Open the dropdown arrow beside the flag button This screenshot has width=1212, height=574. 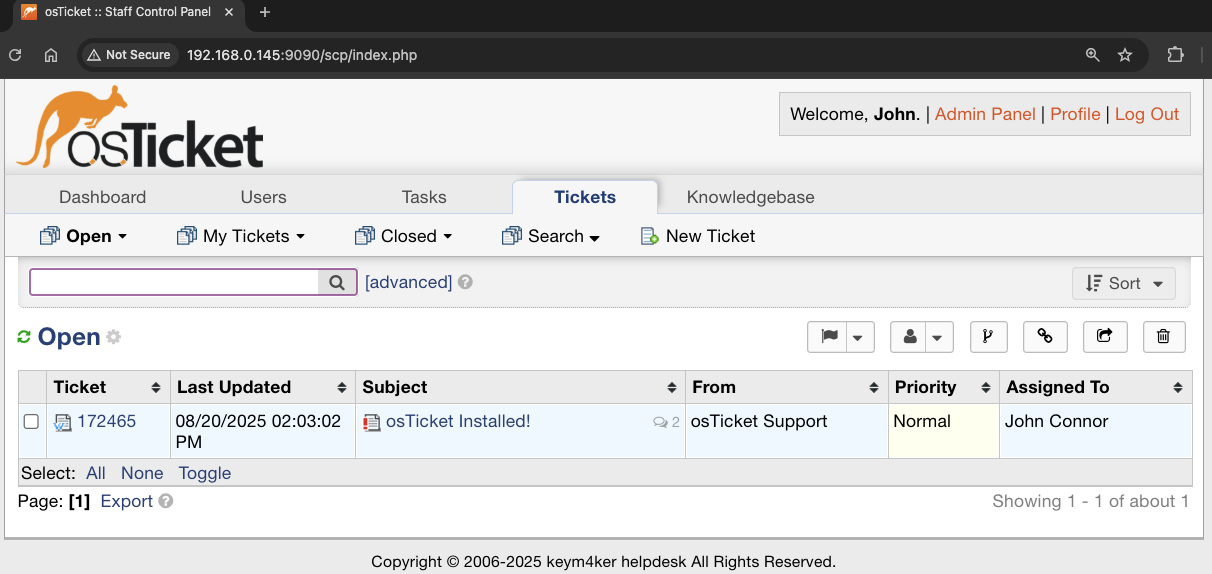[858, 337]
